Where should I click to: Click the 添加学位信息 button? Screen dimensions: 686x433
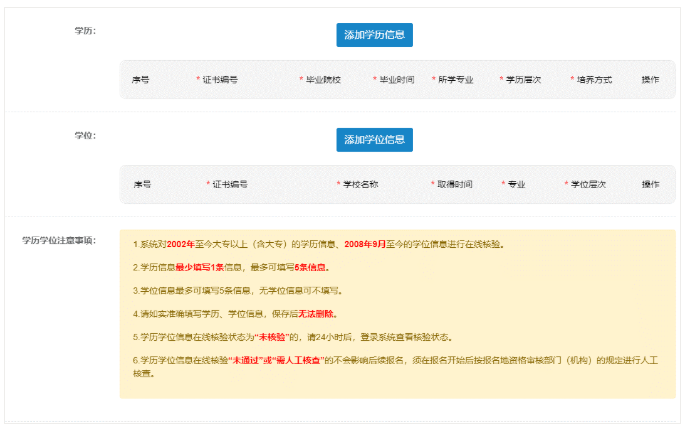tap(374, 140)
